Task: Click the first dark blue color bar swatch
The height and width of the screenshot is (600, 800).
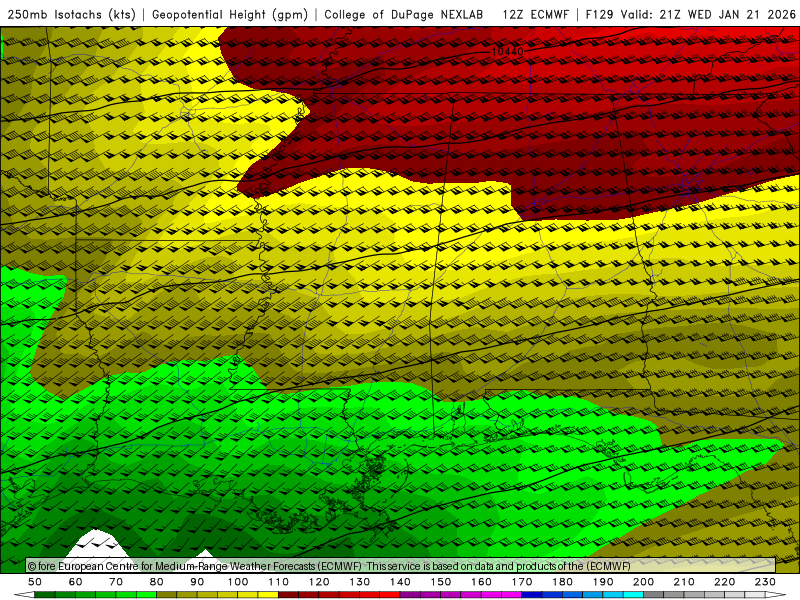Action: (x=532, y=595)
